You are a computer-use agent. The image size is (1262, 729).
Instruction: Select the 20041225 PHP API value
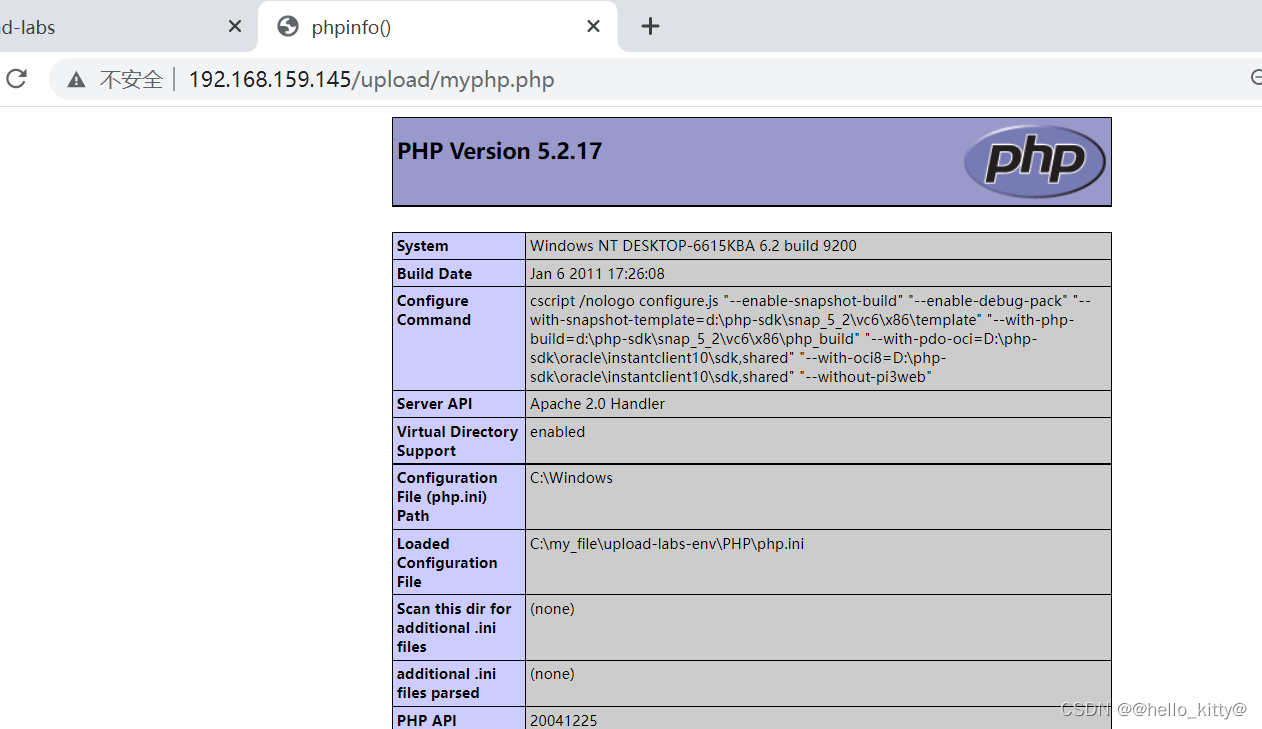(x=563, y=720)
